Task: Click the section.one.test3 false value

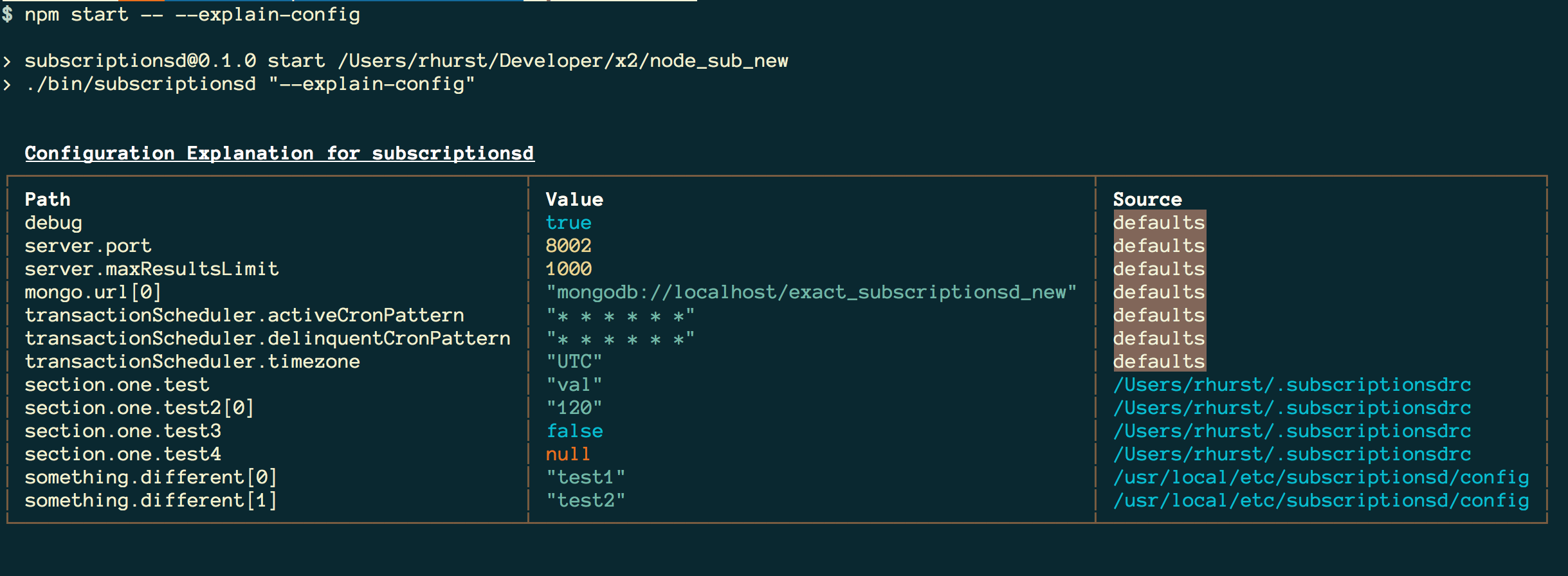Action: [574, 431]
